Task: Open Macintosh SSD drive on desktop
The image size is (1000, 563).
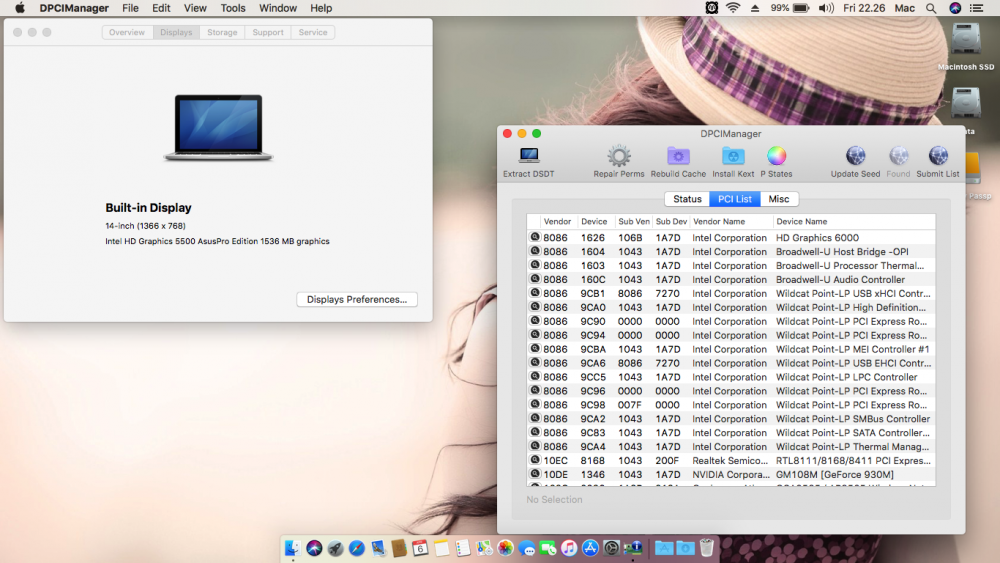Action: 966,46
